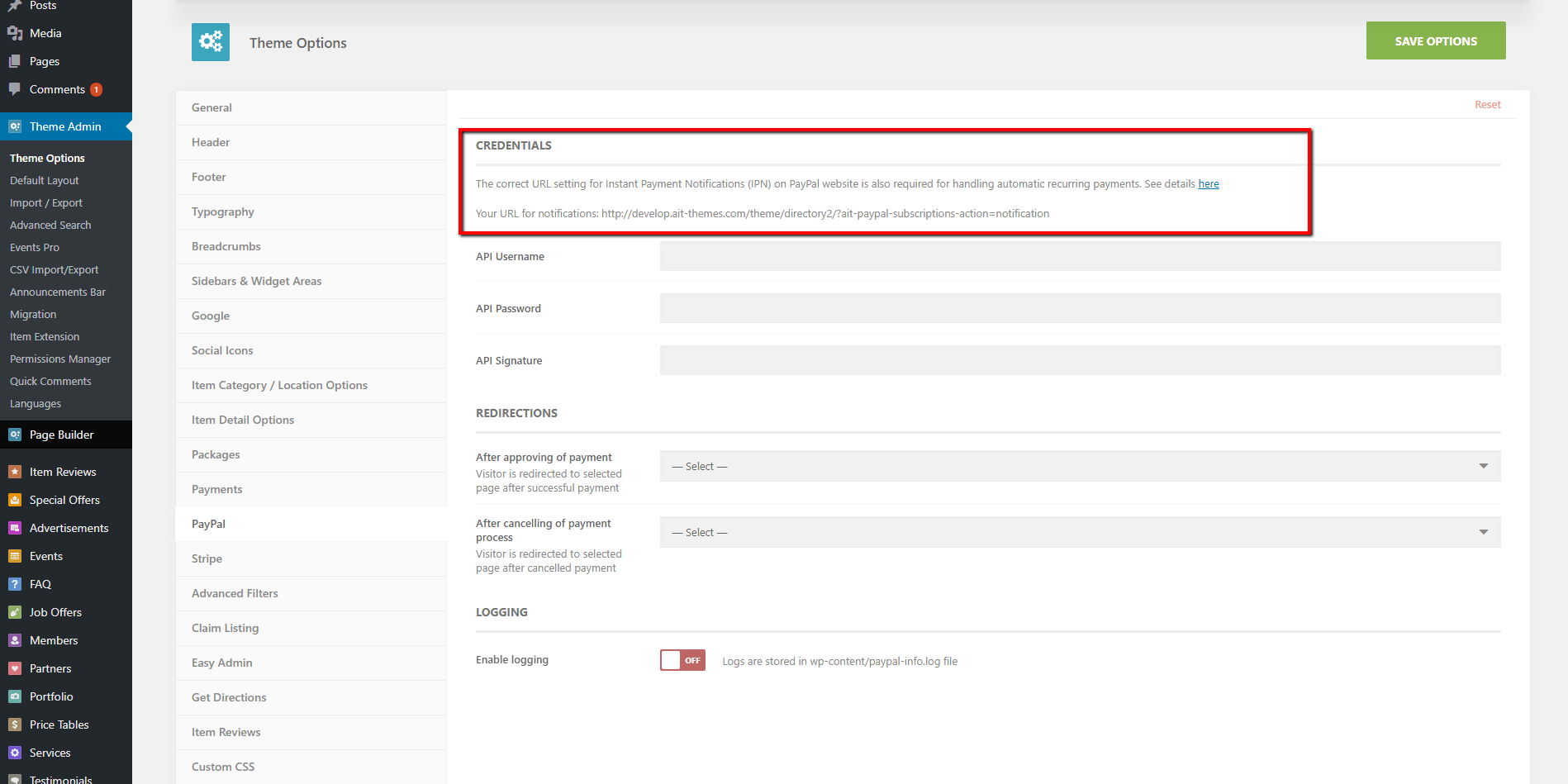Click the Partners heart icon

point(15,668)
